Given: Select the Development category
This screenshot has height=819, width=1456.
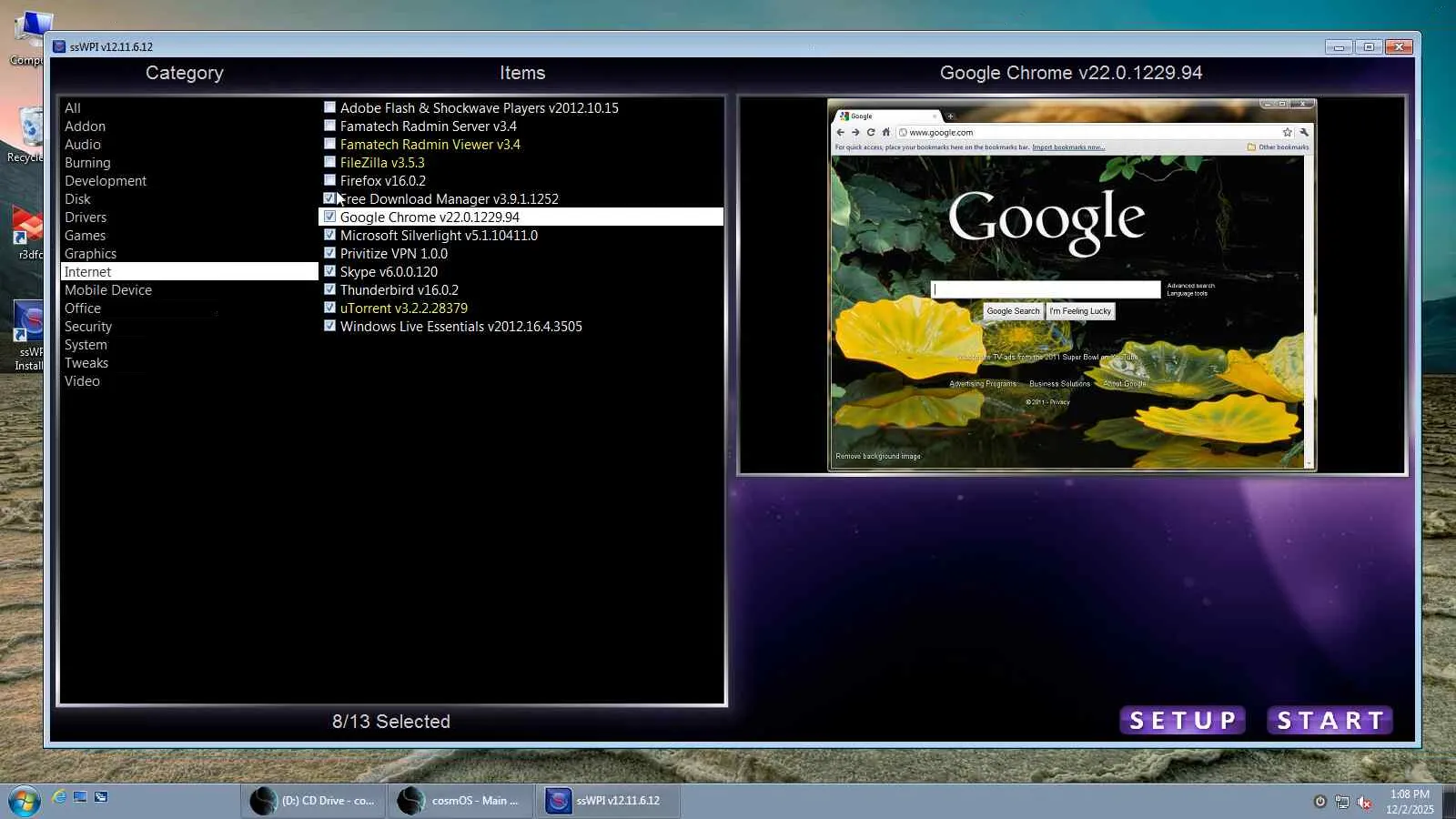Looking at the screenshot, I should pos(106,181).
